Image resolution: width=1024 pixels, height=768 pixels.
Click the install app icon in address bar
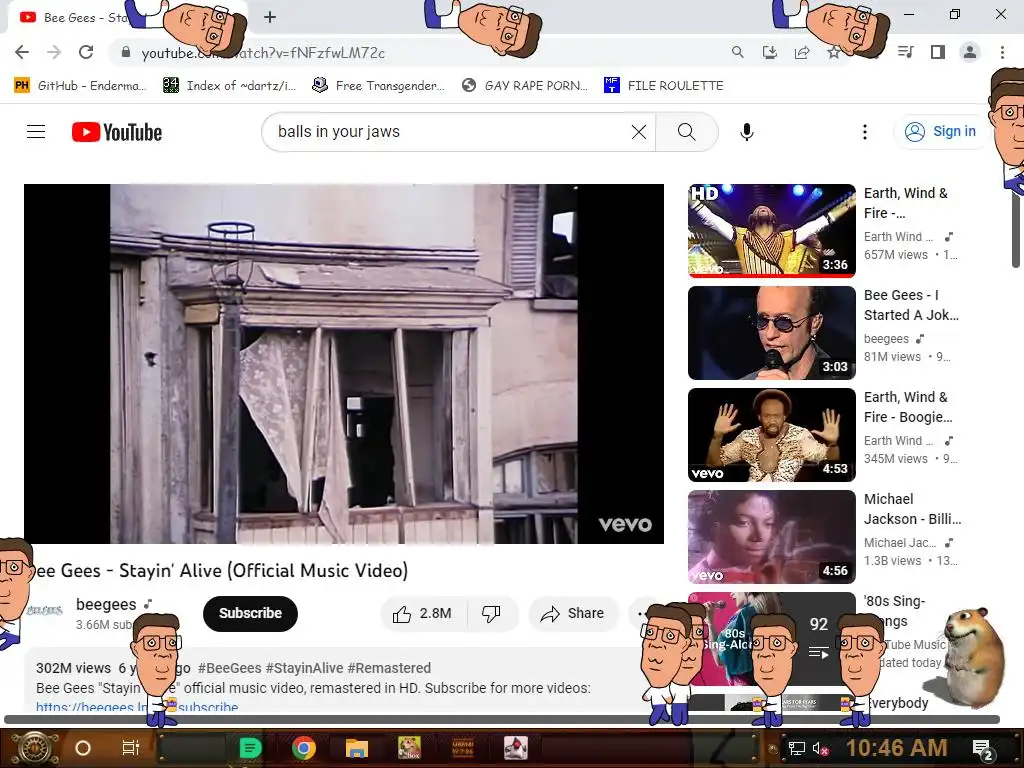click(x=769, y=52)
